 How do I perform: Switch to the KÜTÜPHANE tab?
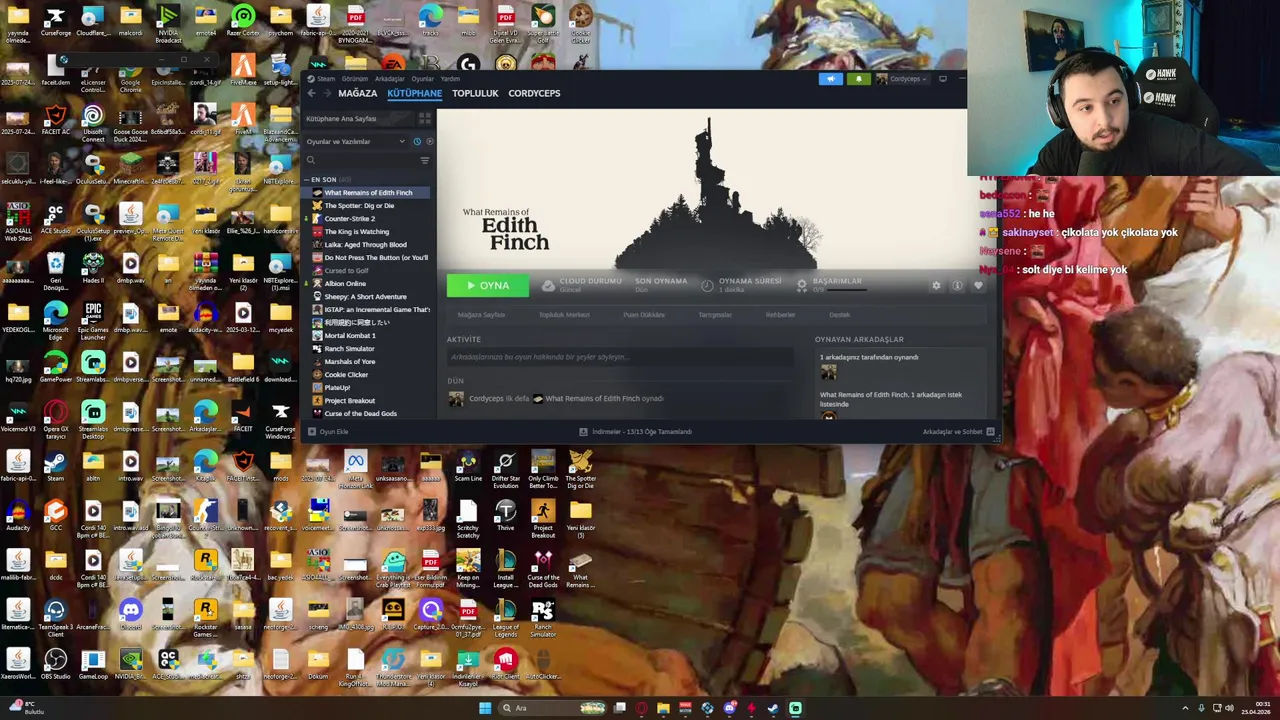[x=414, y=93]
